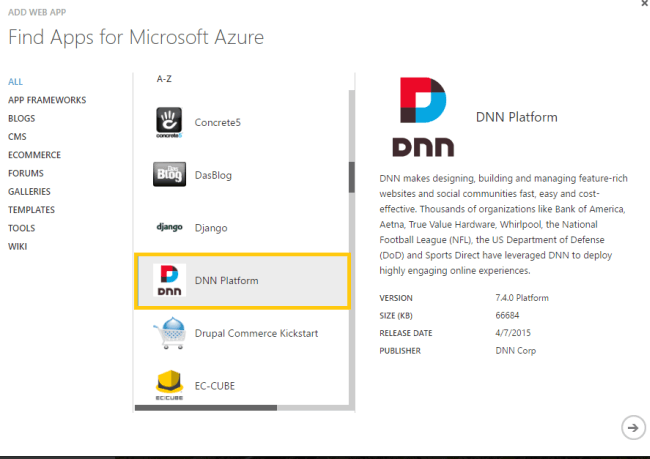This screenshot has height=459, width=650.
Task: Select the ECOMMERCE category
Action: pyautogui.click(x=34, y=155)
